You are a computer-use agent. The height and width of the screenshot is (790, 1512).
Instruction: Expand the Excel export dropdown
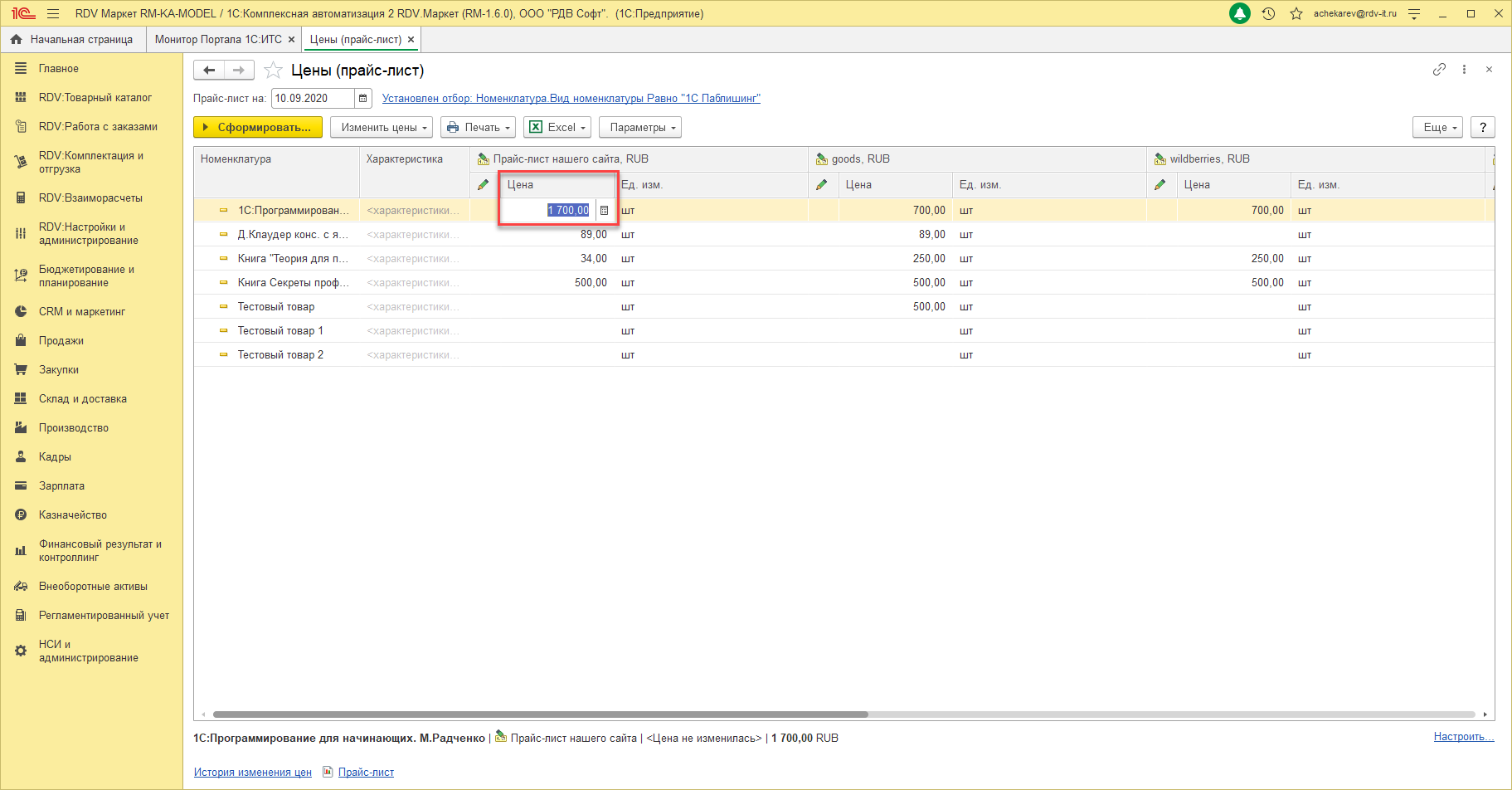tap(557, 127)
